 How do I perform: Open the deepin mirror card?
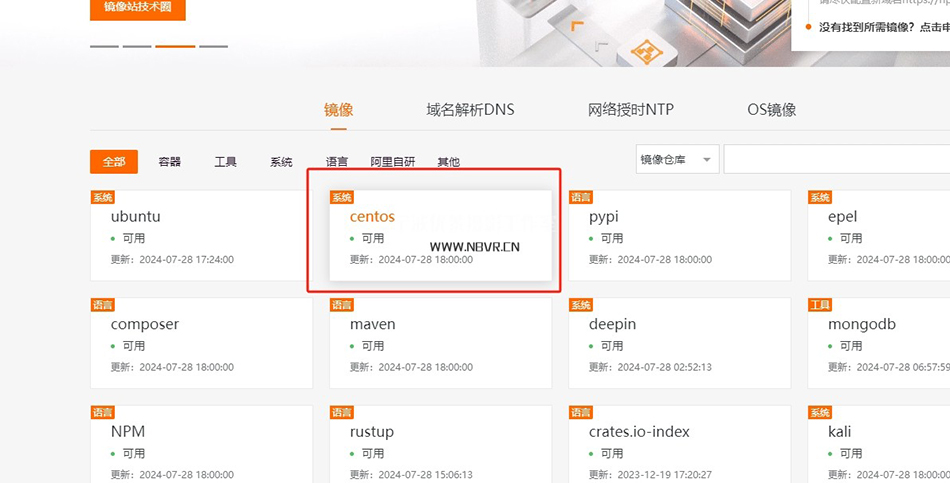(679, 343)
